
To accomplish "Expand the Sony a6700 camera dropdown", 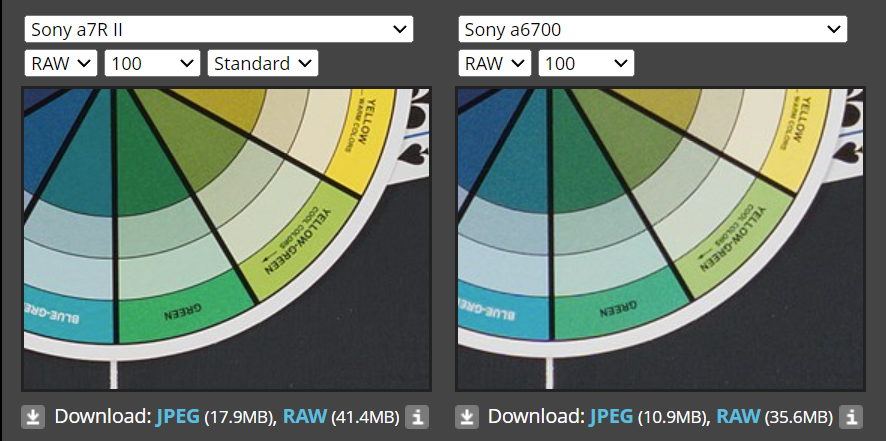I will 652,29.
